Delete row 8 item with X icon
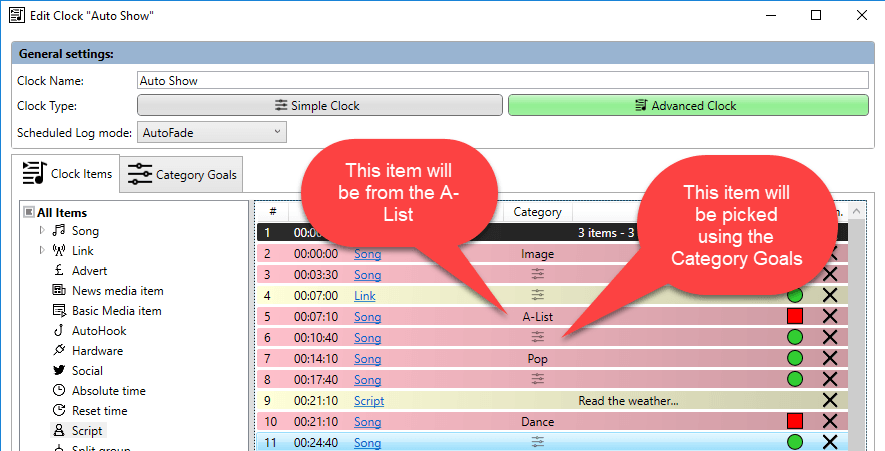Screen dimensions: 885x451 click(x=830, y=379)
